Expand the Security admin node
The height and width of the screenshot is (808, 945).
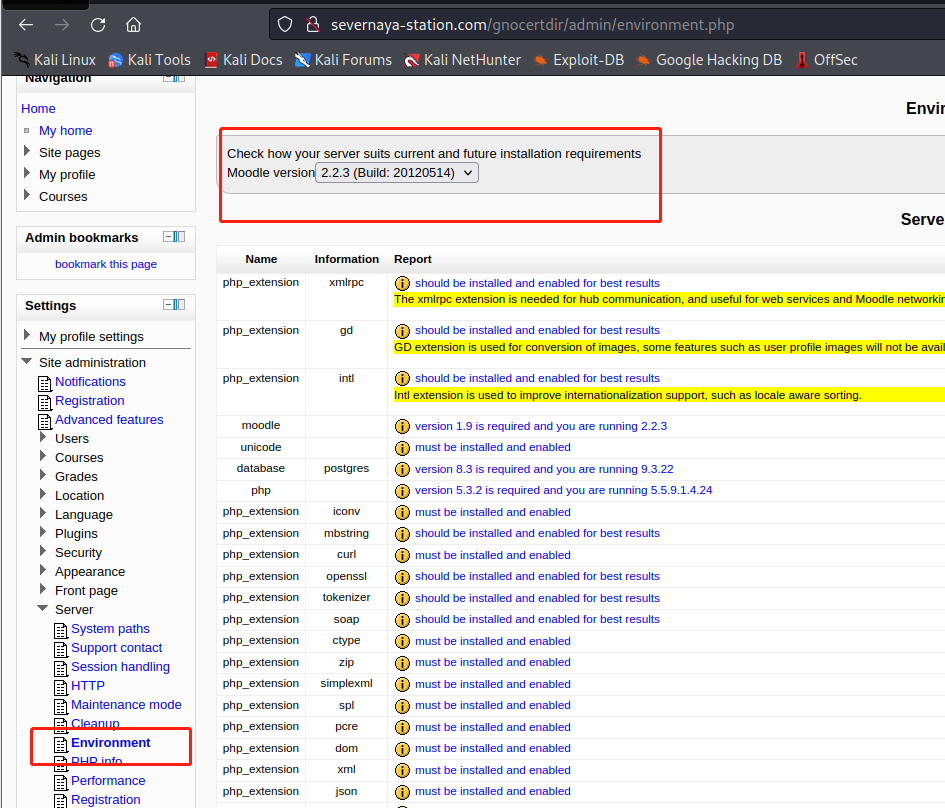43,551
